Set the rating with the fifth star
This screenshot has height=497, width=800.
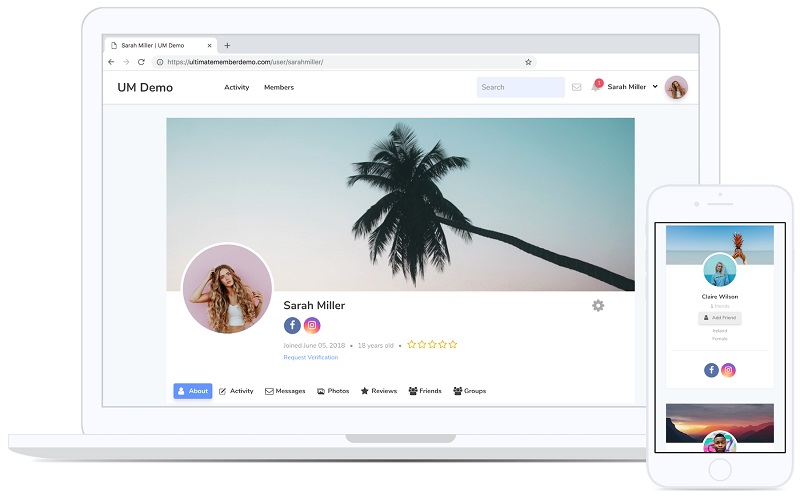(453, 344)
